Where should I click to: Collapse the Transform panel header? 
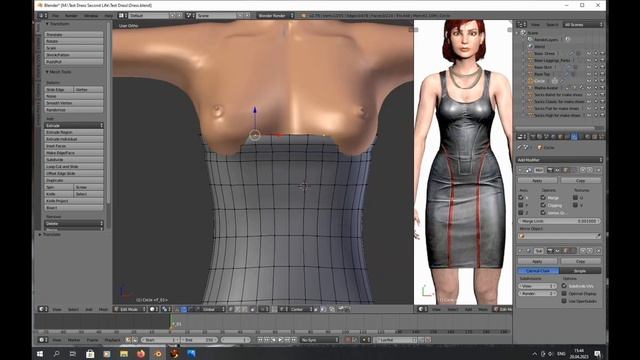(57, 24)
